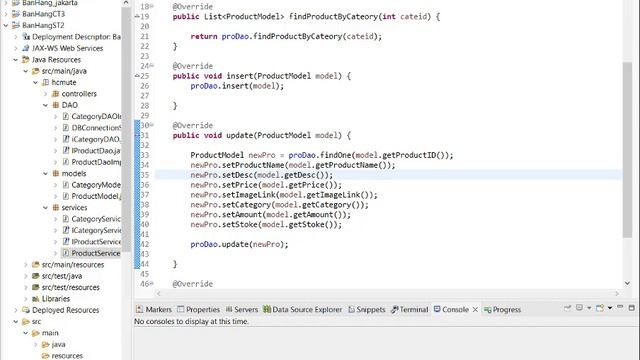Select the ICategoryService file
The image size is (640, 360).
tap(91, 231)
